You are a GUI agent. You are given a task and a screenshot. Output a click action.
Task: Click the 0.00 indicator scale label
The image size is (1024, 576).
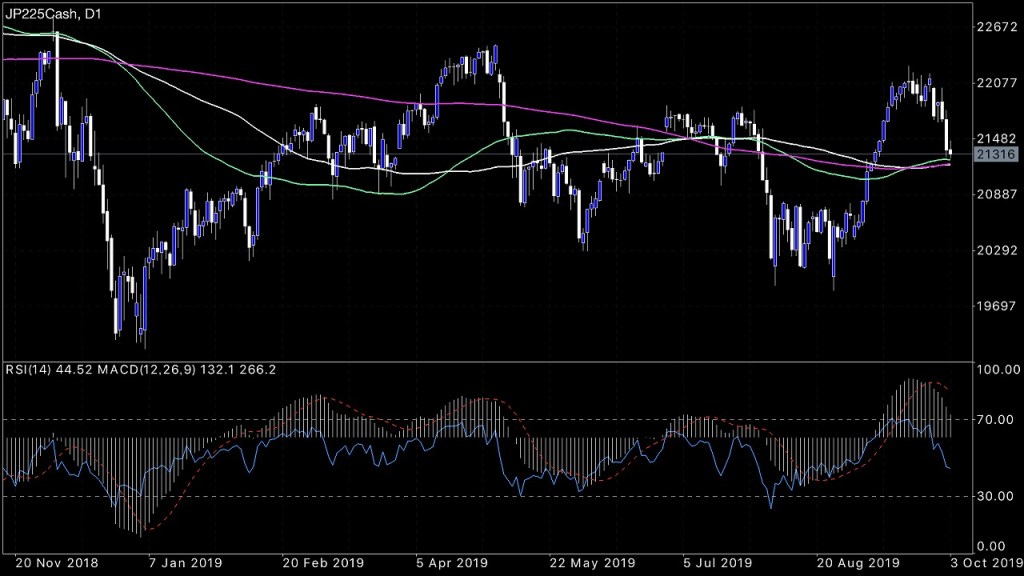coord(998,545)
